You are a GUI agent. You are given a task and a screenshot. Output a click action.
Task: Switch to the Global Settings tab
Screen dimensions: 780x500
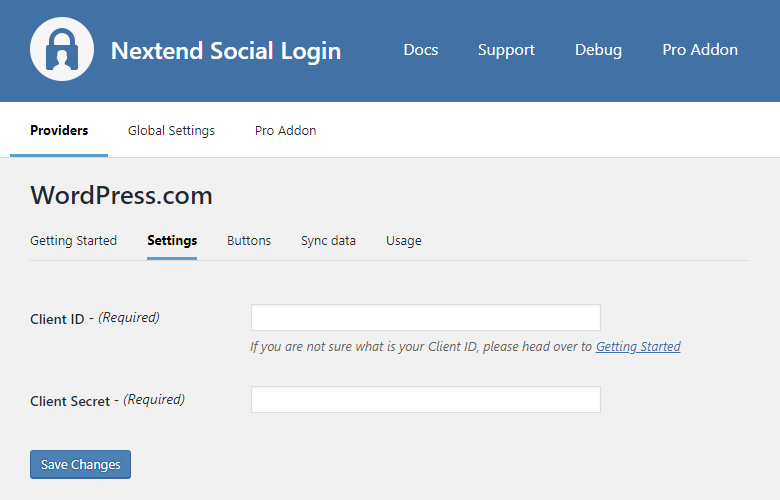coord(171,131)
